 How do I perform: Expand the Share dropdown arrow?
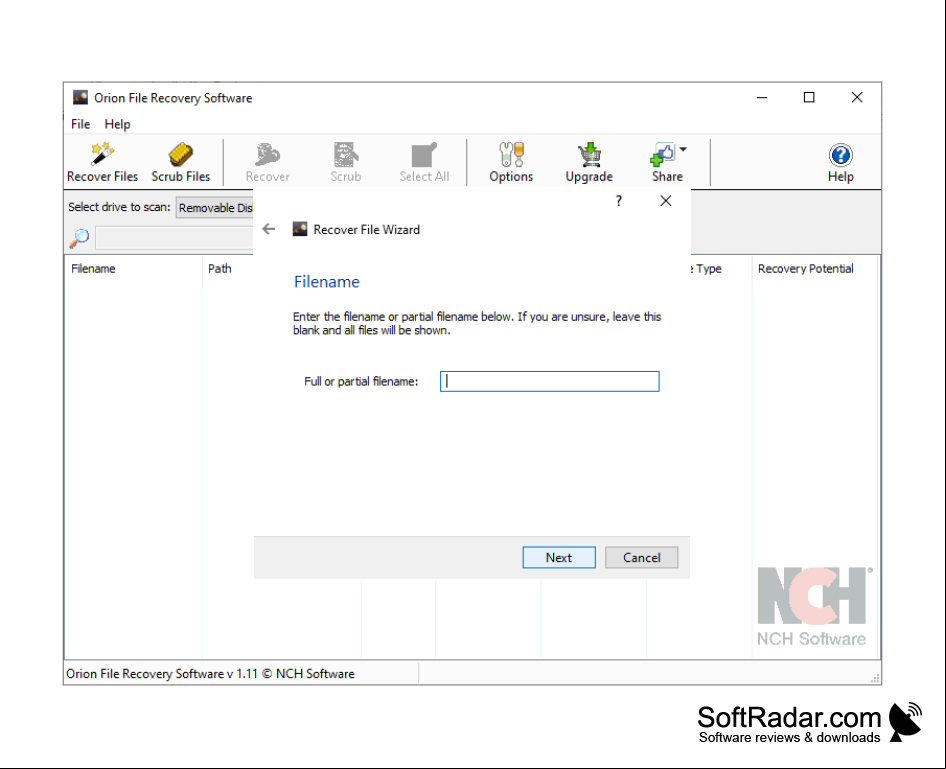point(683,149)
